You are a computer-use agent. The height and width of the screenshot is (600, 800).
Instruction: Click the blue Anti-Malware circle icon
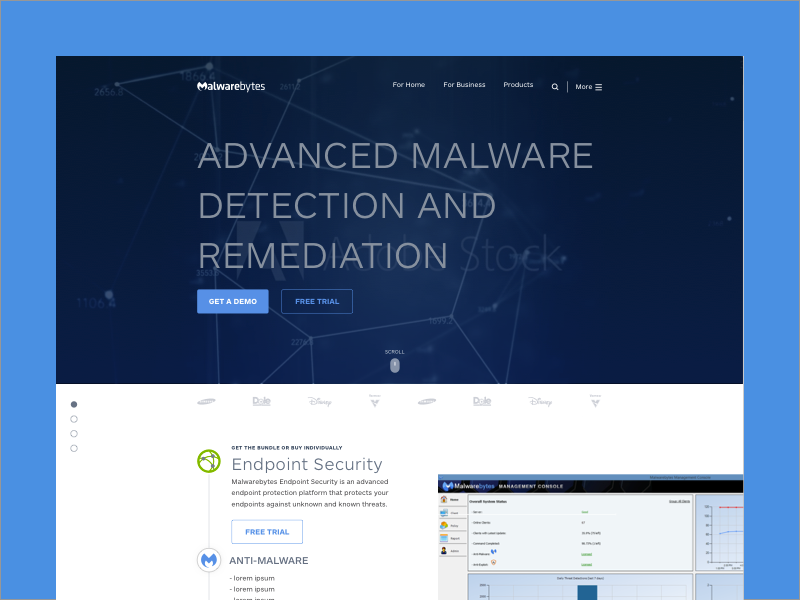click(209, 560)
